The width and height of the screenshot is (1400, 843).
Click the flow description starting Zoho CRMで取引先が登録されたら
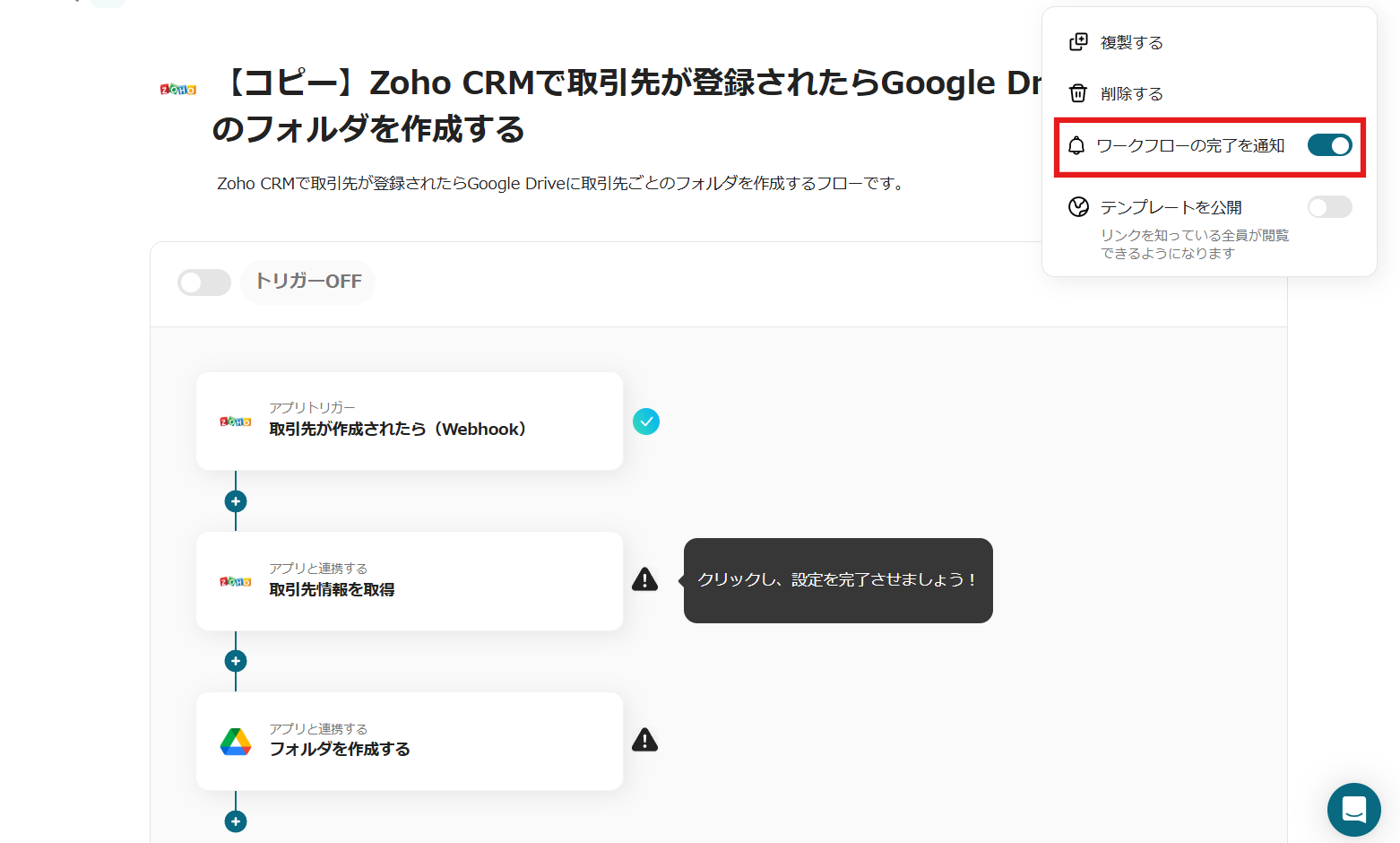click(x=563, y=183)
